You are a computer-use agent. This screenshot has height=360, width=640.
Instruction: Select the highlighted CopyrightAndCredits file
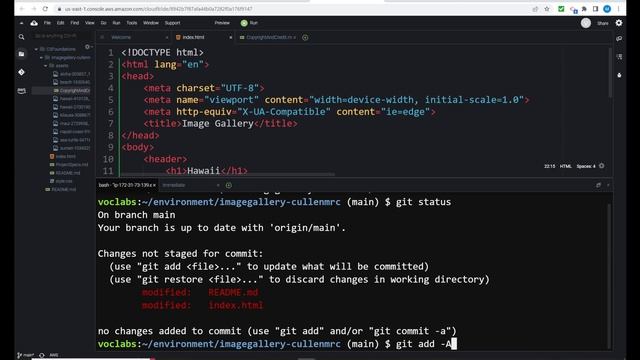coord(62,90)
